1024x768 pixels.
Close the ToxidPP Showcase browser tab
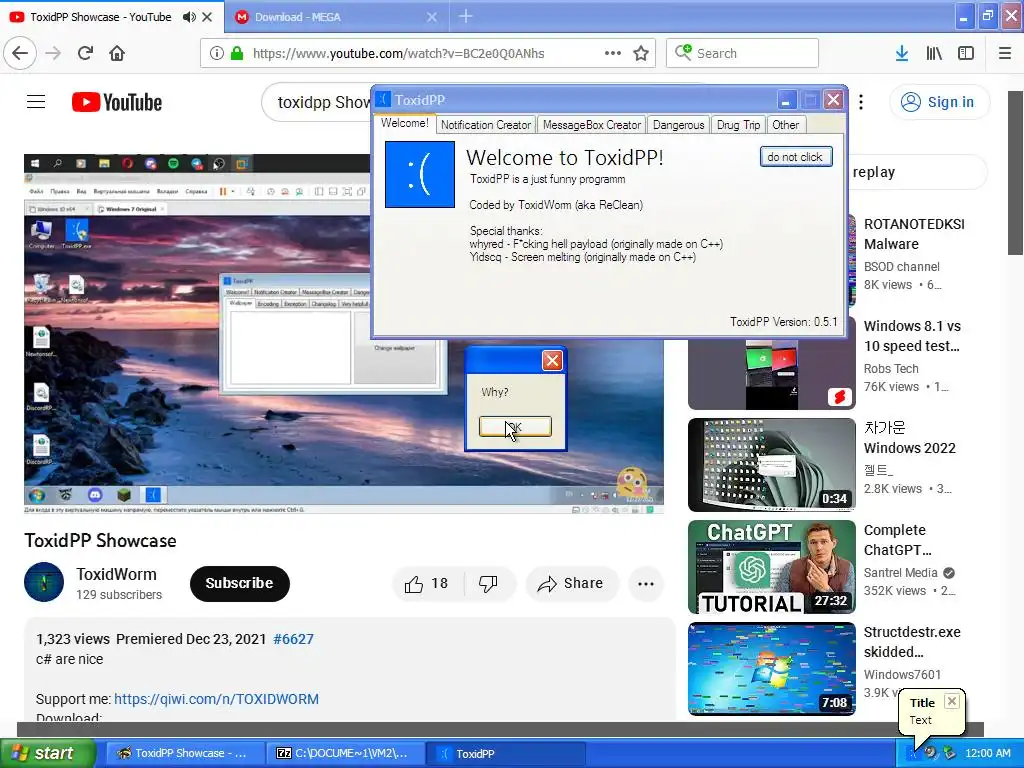[x=207, y=17]
